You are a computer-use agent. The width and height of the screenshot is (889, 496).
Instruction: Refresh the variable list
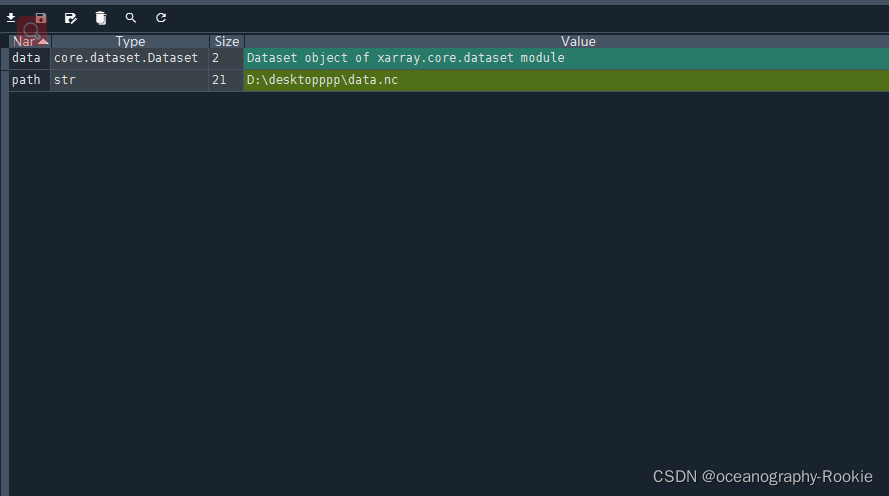tap(161, 18)
